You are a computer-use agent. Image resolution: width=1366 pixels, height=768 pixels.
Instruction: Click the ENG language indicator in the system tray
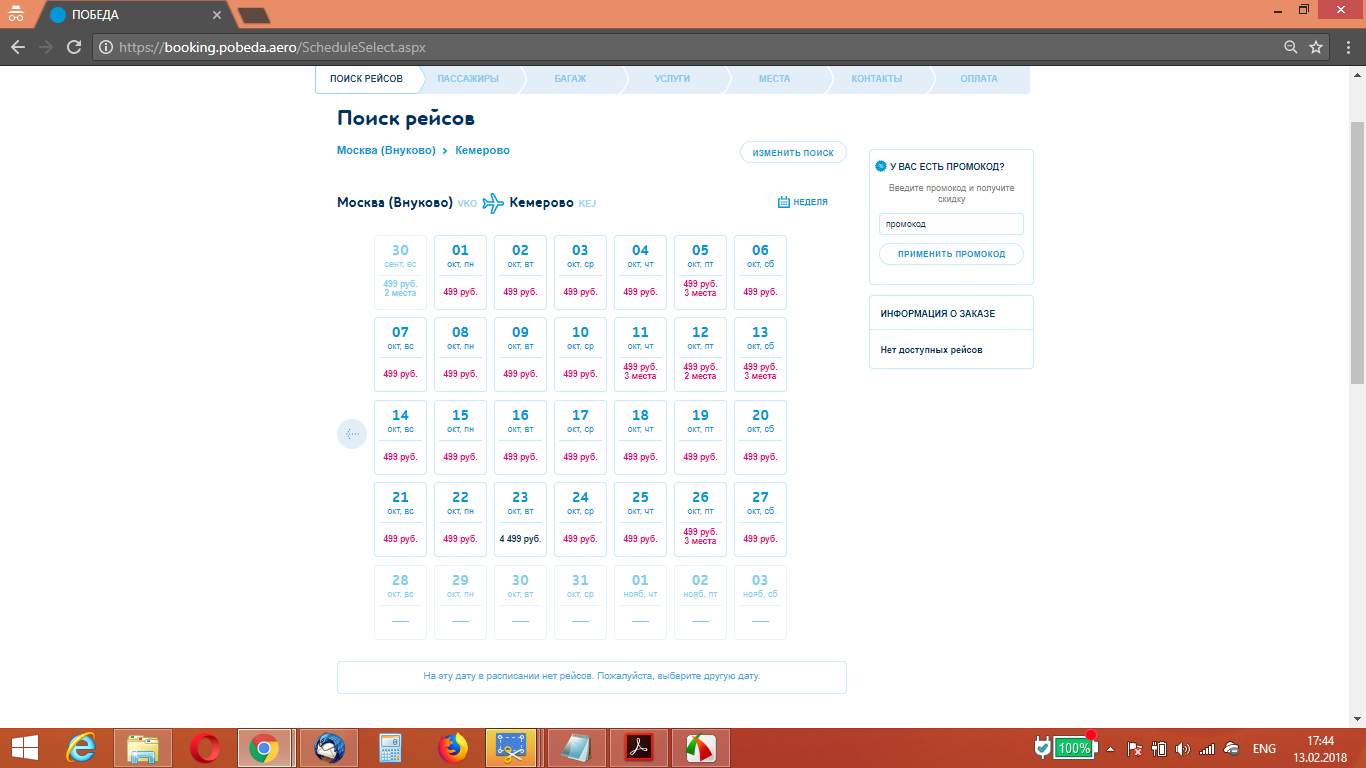tap(1264, 748)
